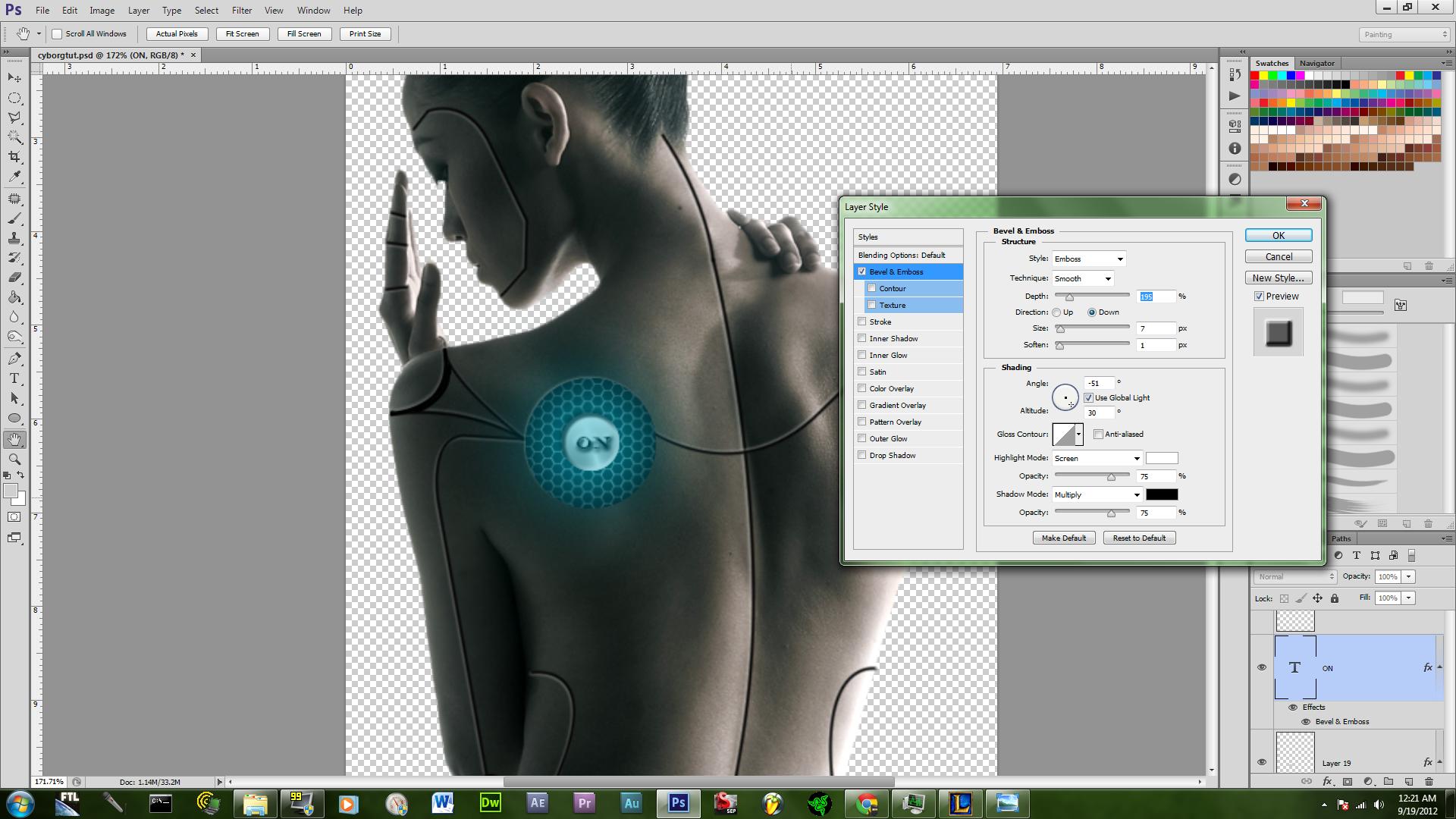Hide the ON text layer
This screenshot has height=819, width=1456.
point(1262,667)
